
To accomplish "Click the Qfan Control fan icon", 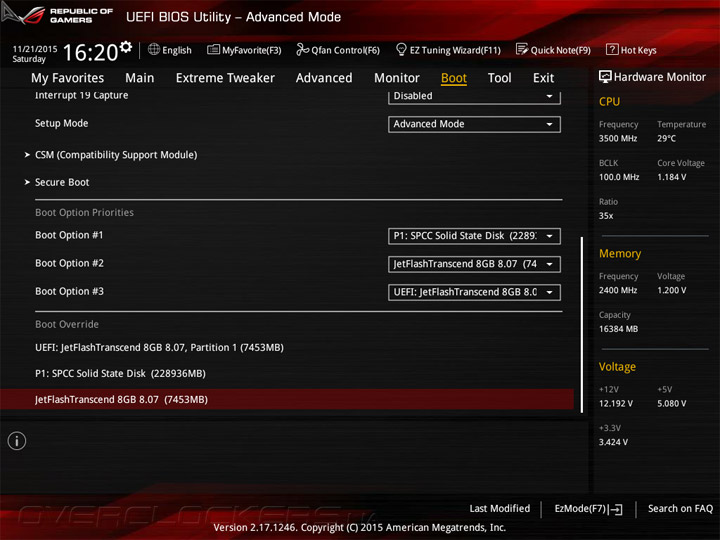I will 302,50.
